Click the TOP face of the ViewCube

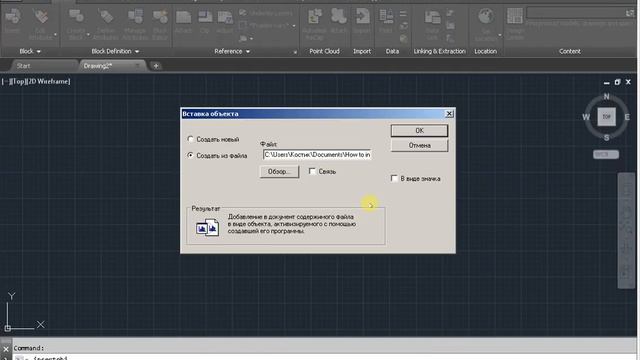click(x=607, y=117)
